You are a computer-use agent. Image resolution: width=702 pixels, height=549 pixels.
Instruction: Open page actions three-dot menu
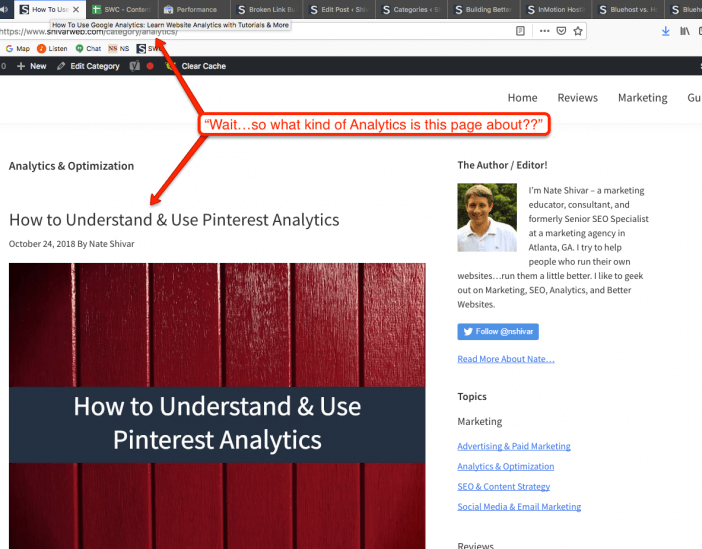544,31
